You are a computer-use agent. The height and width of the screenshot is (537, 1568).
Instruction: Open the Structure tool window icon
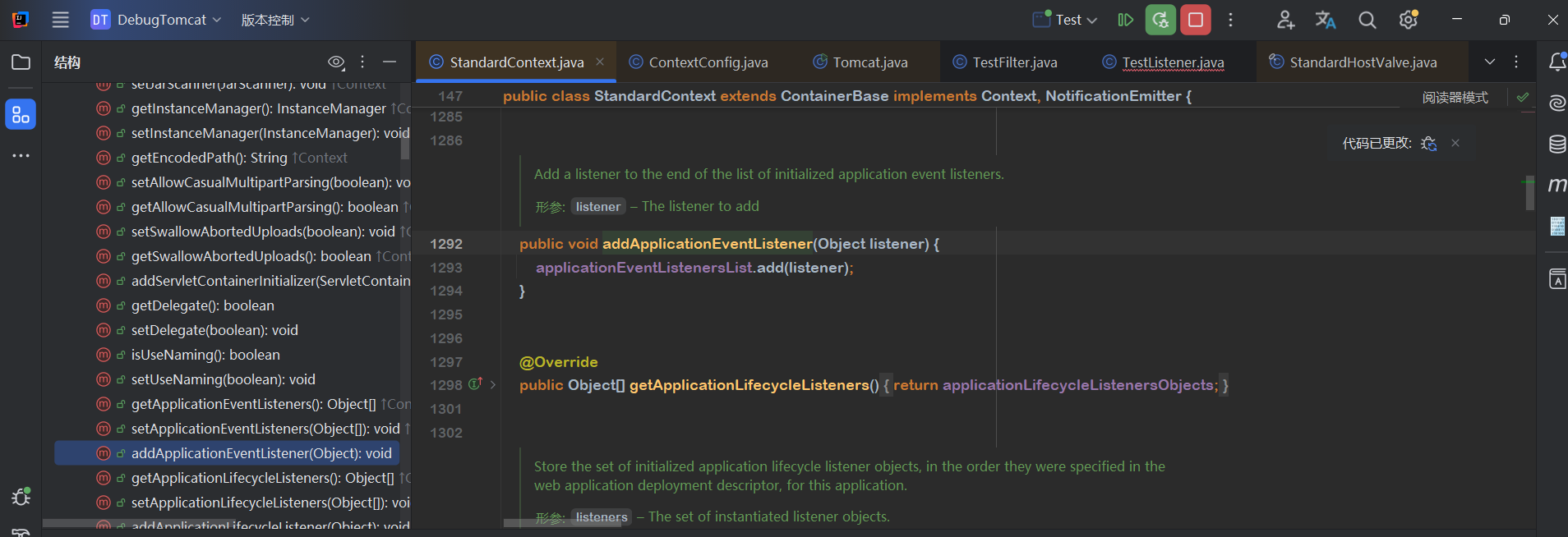pos(21,115)
